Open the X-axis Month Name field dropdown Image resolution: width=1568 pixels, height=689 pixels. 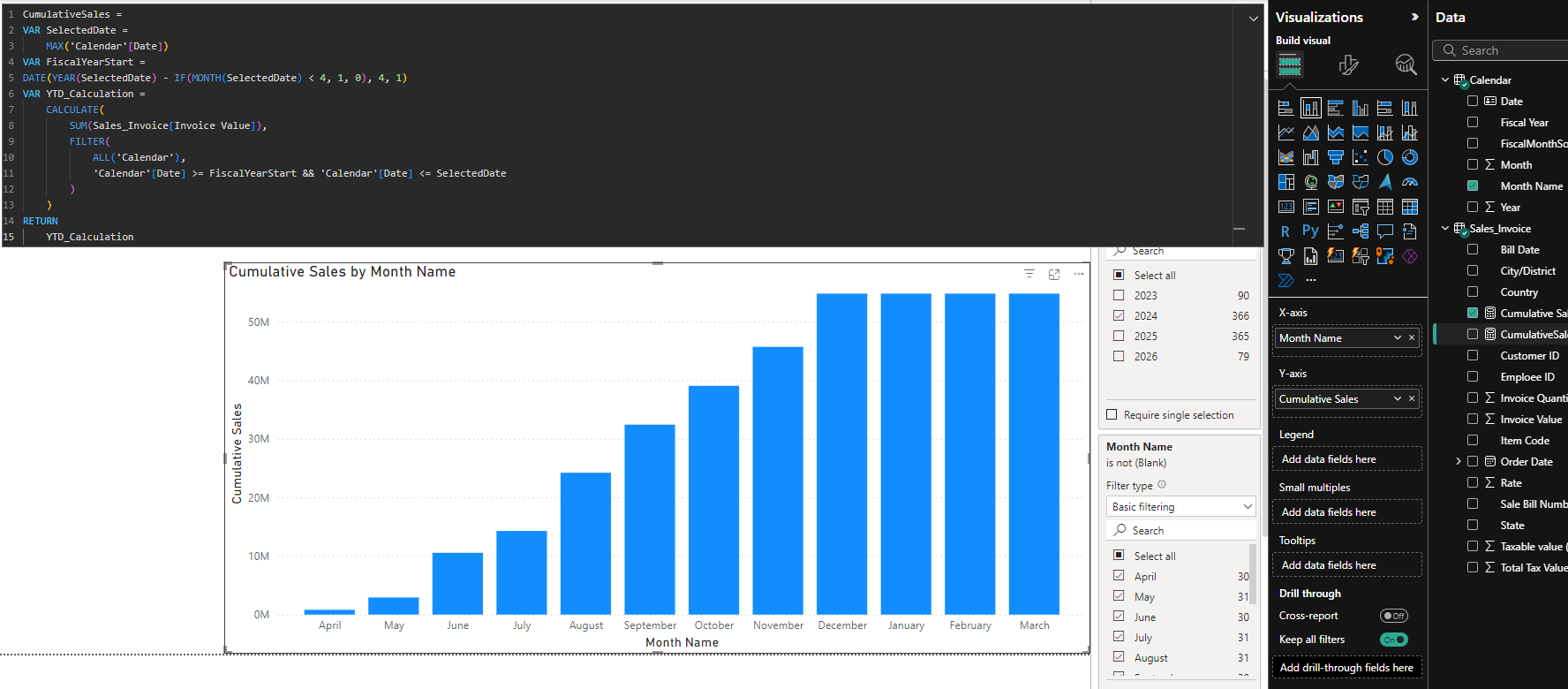1398,337
